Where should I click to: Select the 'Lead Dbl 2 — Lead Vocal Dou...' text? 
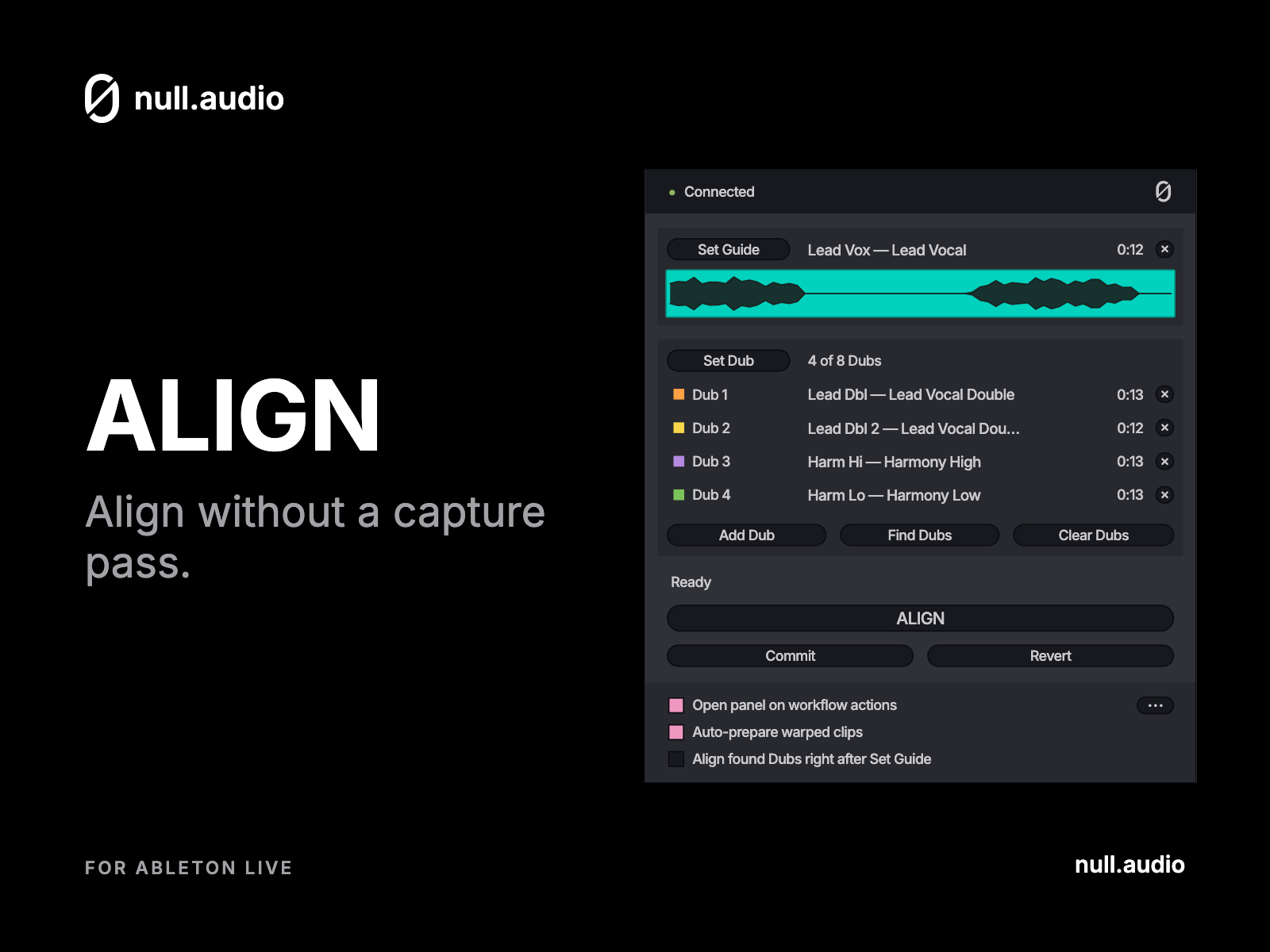tap(914, 428)
